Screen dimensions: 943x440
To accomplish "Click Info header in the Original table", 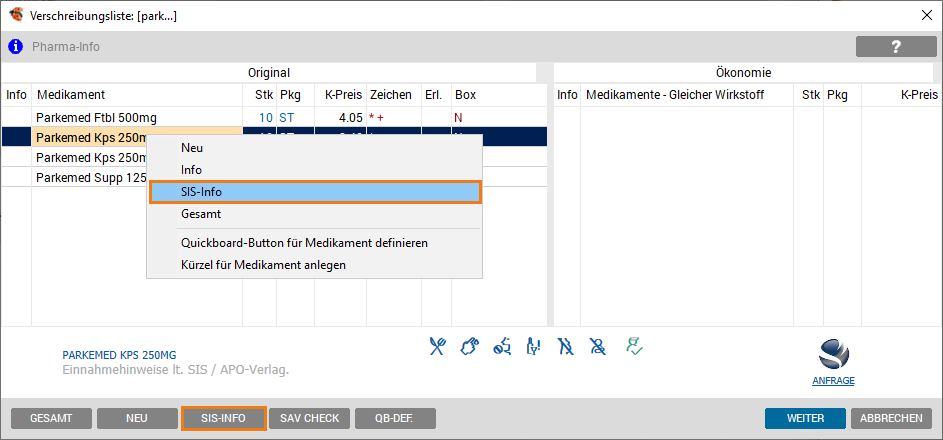I will [x=16, y=95].
